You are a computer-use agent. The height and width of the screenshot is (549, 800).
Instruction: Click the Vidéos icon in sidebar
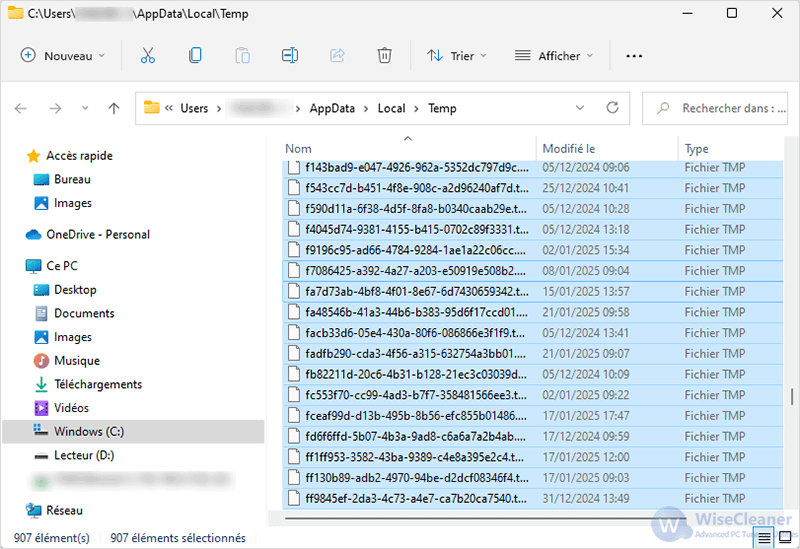41,408
